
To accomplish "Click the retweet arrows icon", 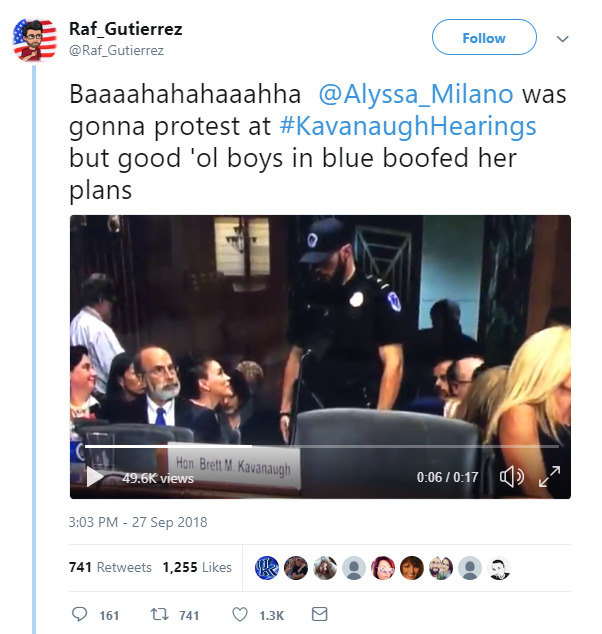I will (x=158, y=614).
